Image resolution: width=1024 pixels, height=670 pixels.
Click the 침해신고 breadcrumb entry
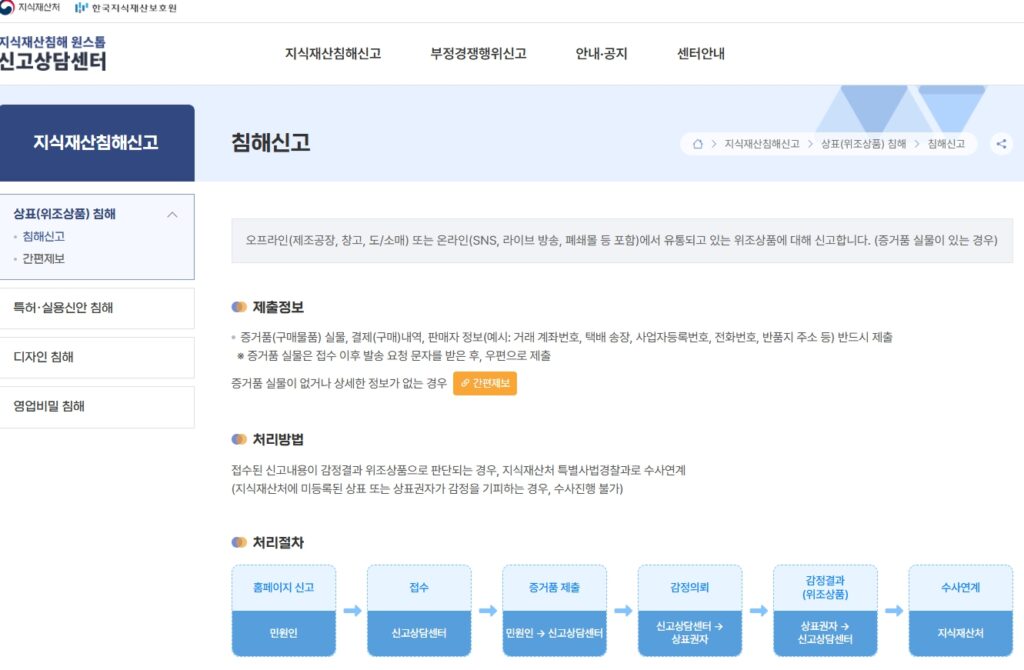tap(946, 144)
